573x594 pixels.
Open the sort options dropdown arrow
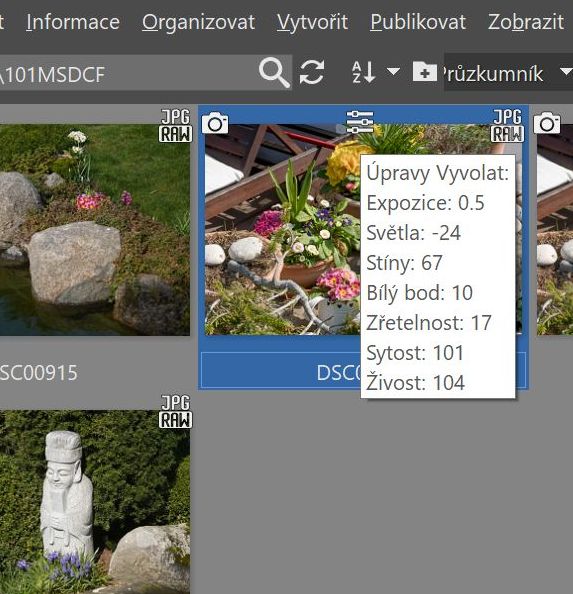coord(393,71)
